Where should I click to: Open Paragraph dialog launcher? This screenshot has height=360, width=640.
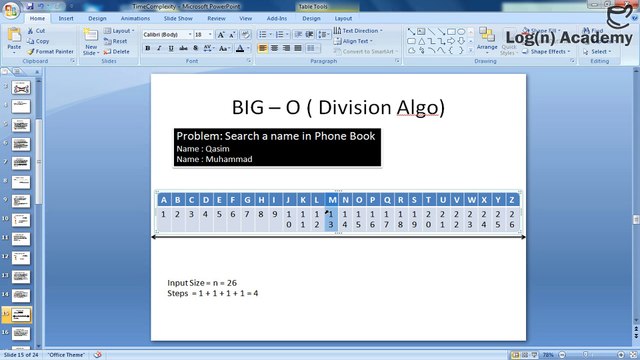click(x=397, y=61)
